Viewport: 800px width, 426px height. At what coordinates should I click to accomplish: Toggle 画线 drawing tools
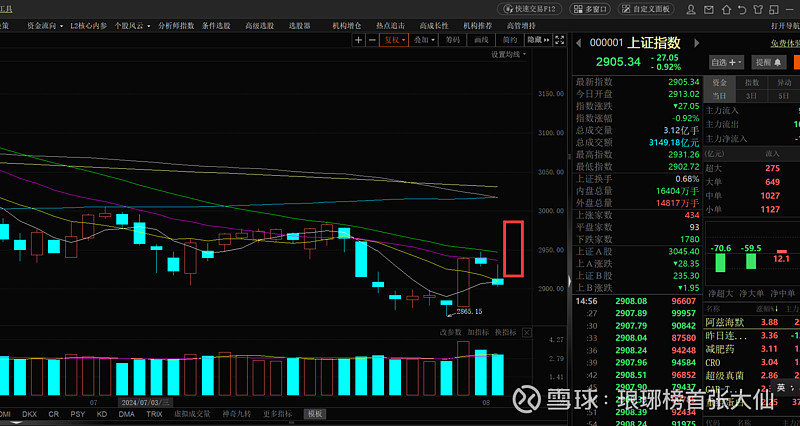[x=481, y=40]
